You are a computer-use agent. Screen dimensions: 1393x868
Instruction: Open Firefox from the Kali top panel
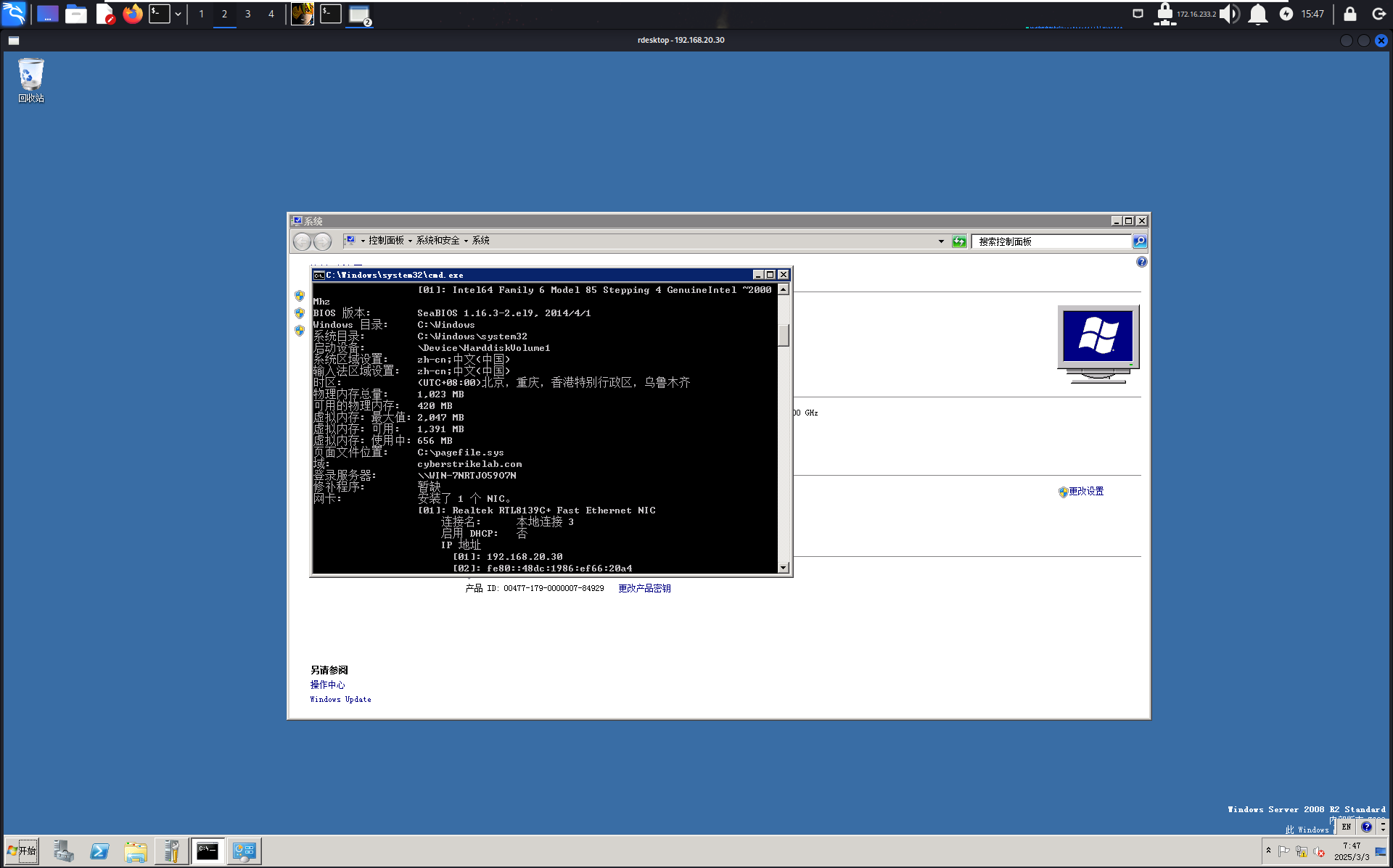point(132,14)
